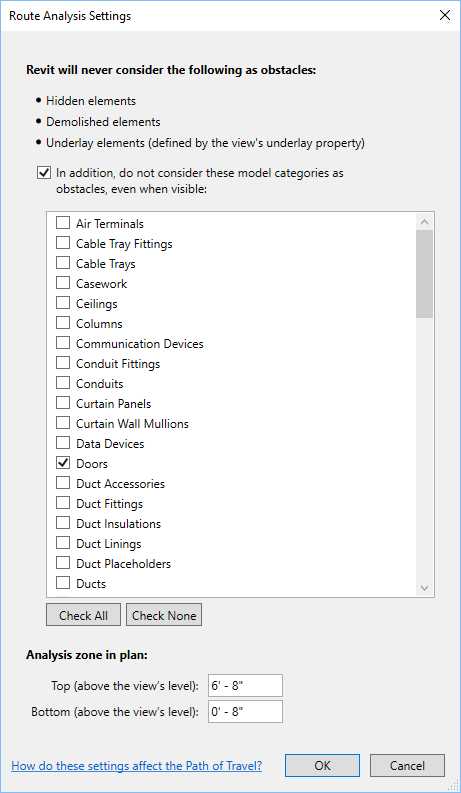Click the Check None button
The image size is (461, 793).
click(x=164, y=615)
